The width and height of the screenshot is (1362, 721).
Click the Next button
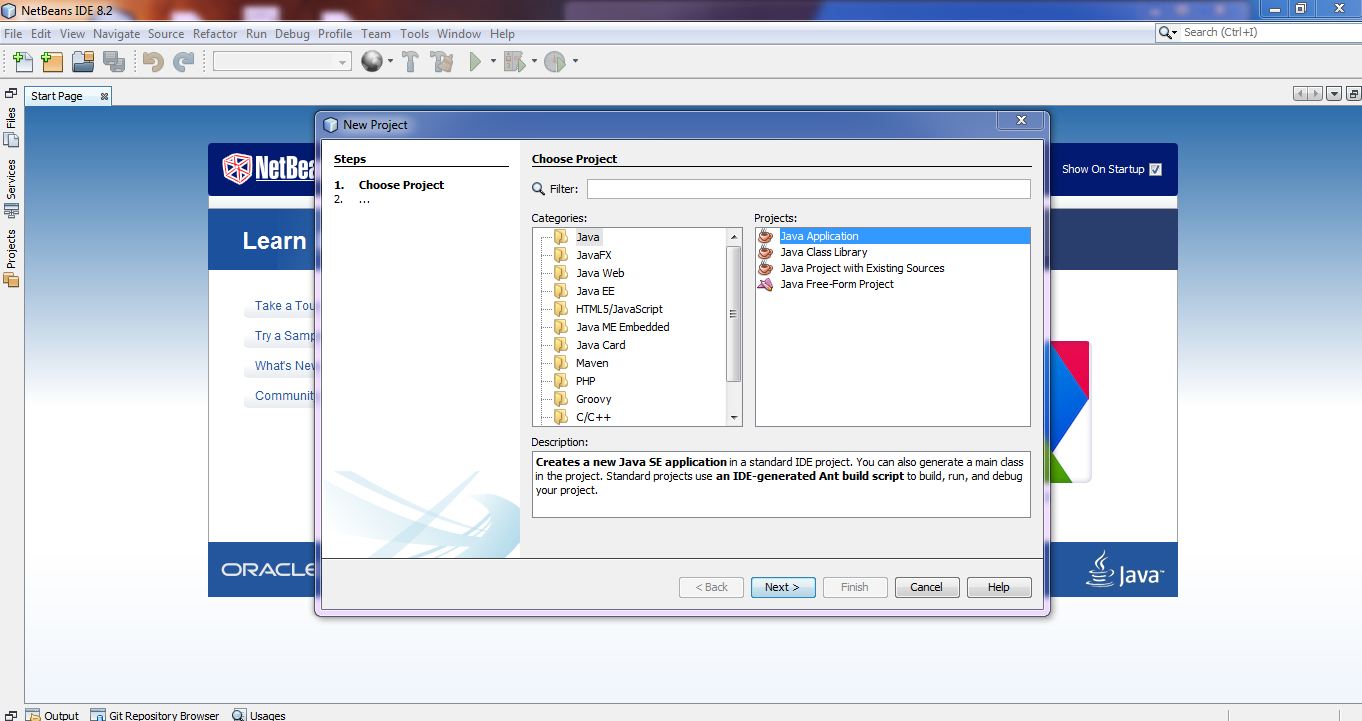783,587
